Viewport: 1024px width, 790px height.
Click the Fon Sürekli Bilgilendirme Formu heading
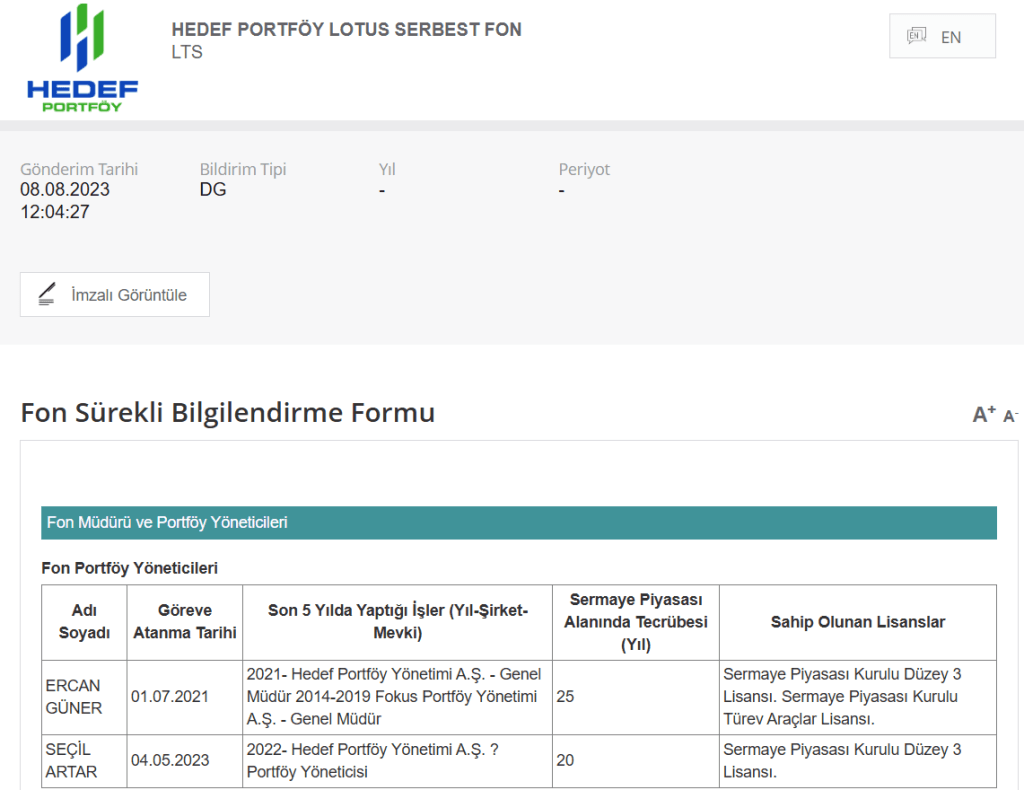(228, 413)
